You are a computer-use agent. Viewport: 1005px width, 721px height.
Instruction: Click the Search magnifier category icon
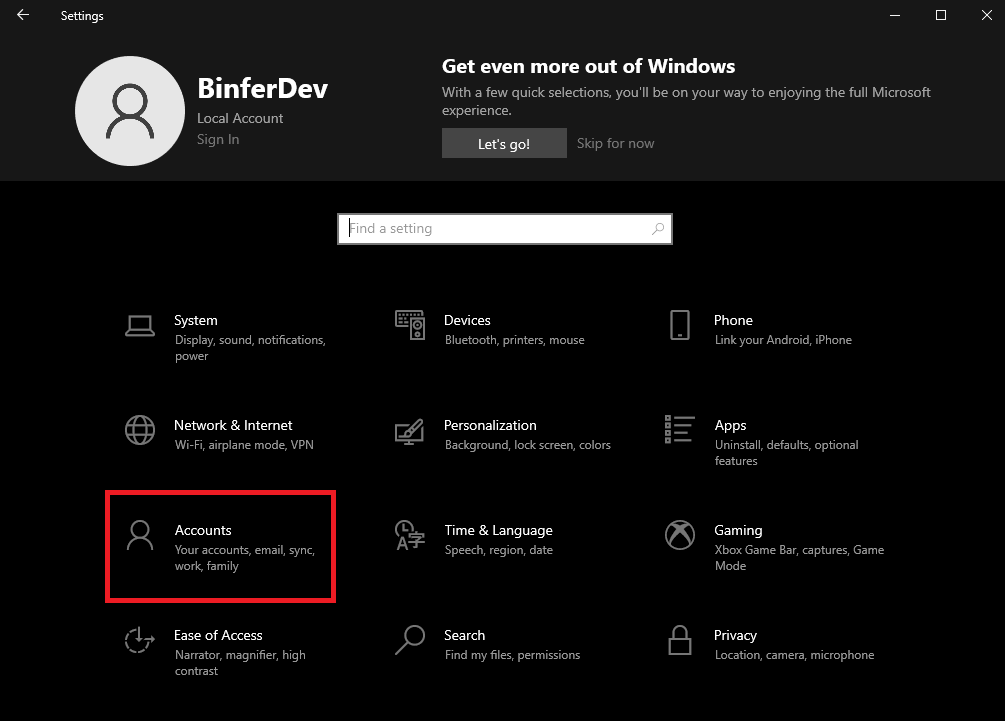[410, 640]
